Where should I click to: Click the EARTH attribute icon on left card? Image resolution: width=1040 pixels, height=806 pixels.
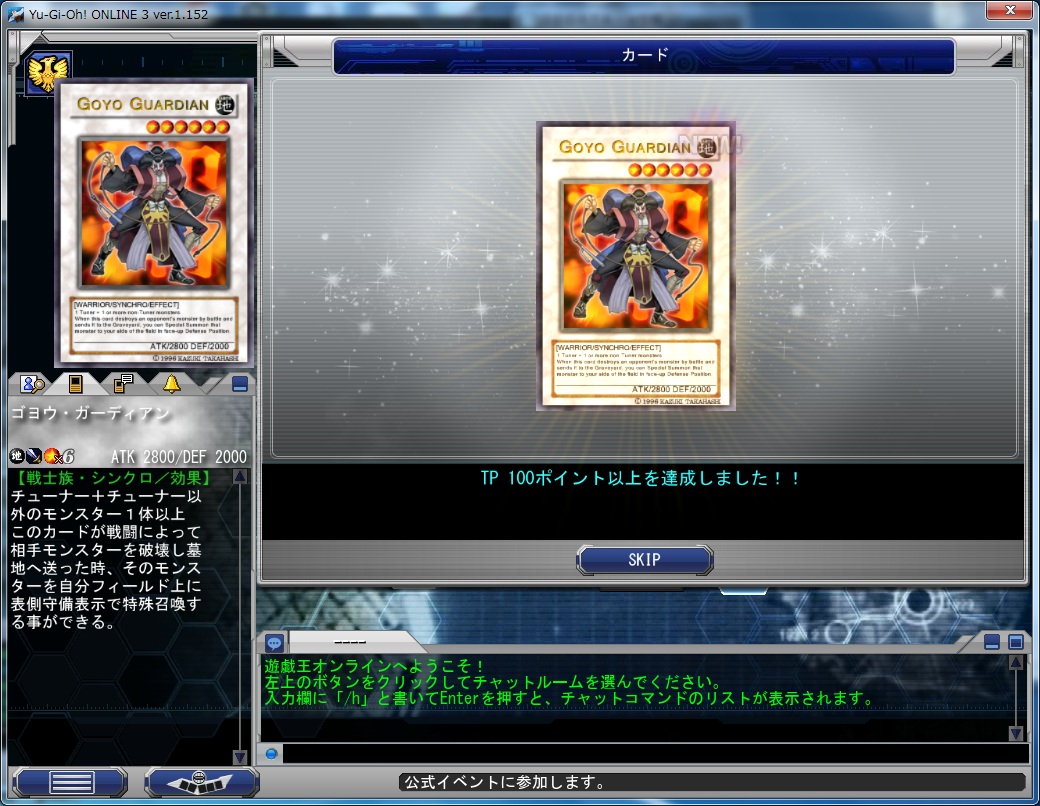225,104
